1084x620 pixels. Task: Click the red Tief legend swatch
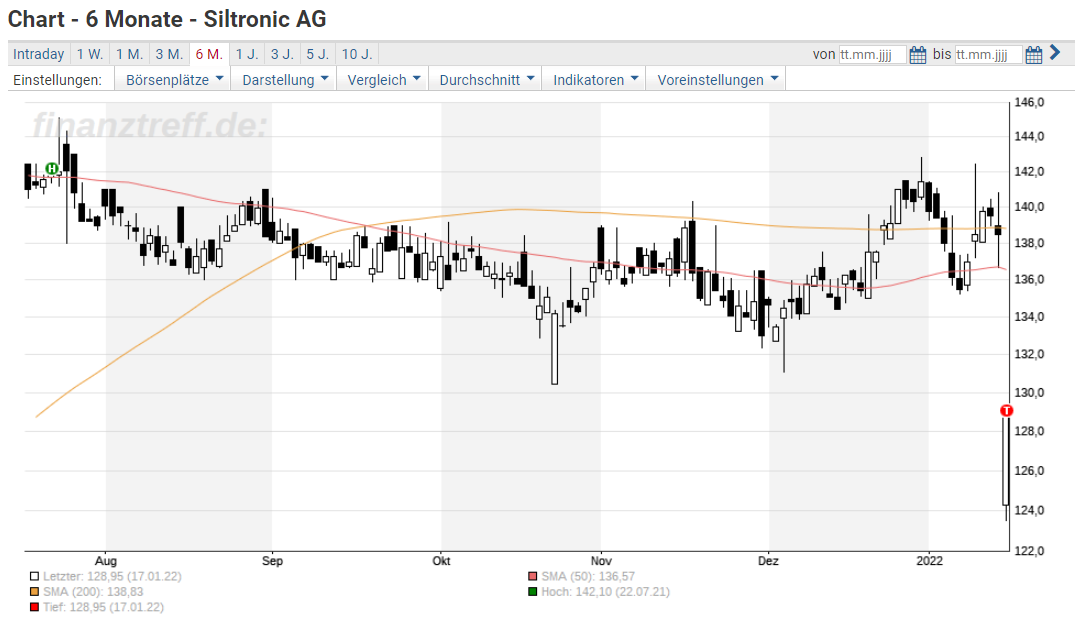pos(35,607)
